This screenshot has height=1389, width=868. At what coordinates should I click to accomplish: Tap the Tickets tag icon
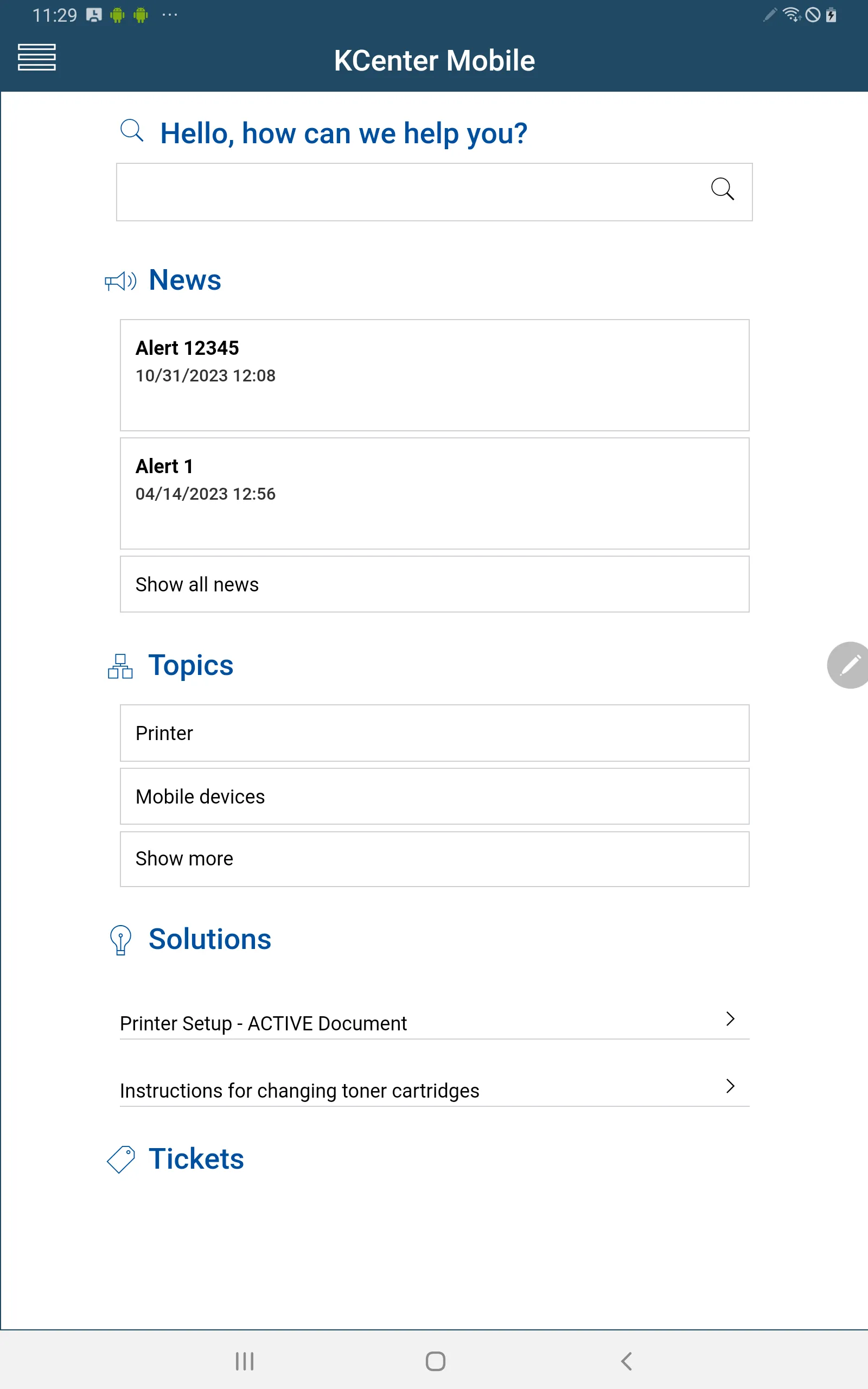(121, 1159)
